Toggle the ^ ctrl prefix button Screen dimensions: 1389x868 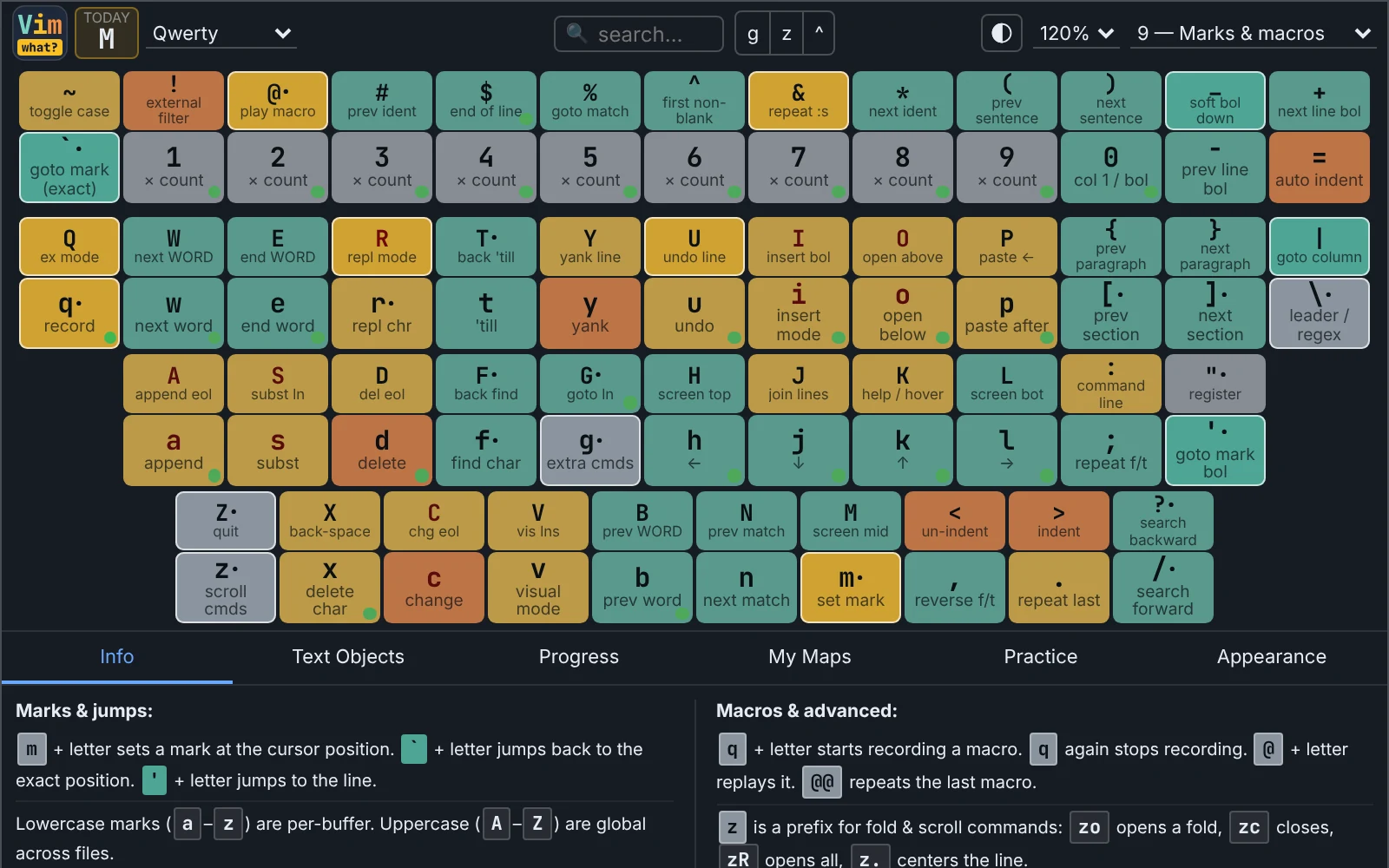pos(819,34)
